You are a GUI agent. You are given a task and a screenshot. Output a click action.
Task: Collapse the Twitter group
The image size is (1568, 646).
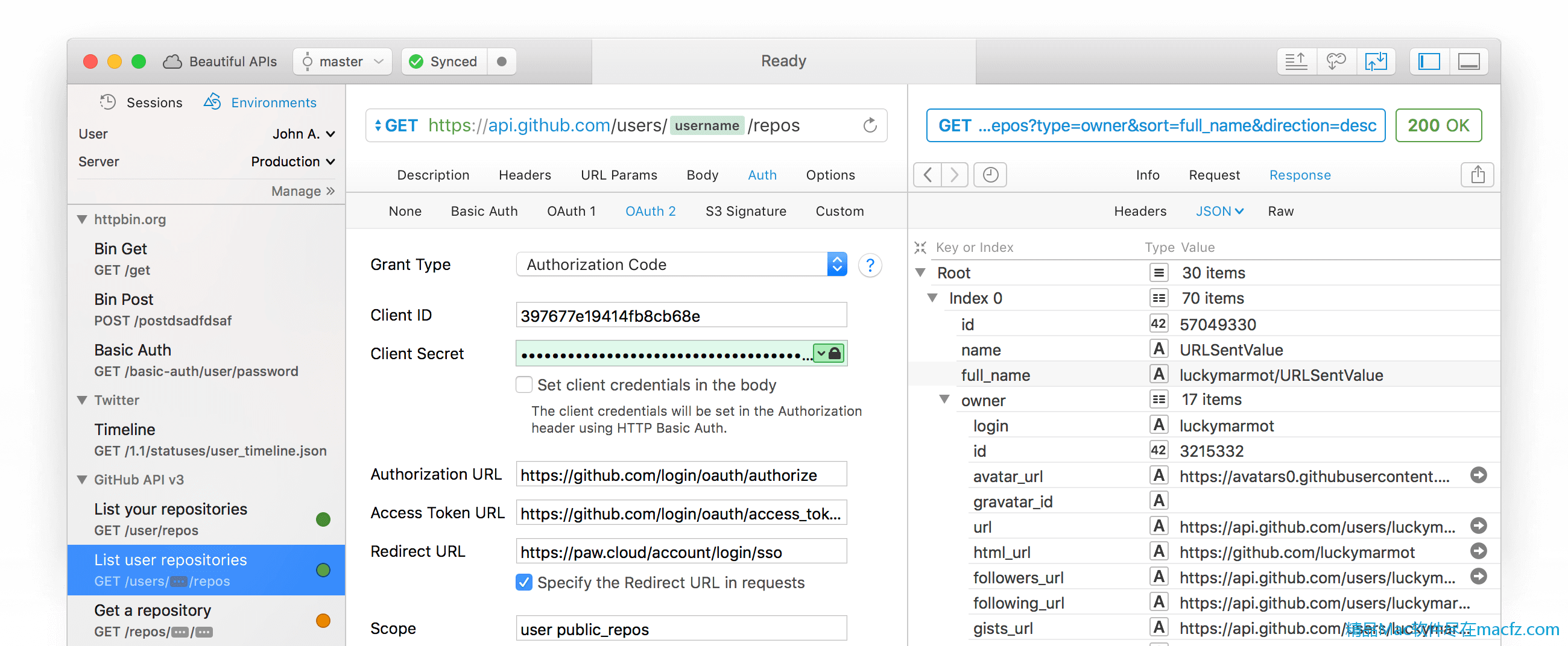point(82,400)
